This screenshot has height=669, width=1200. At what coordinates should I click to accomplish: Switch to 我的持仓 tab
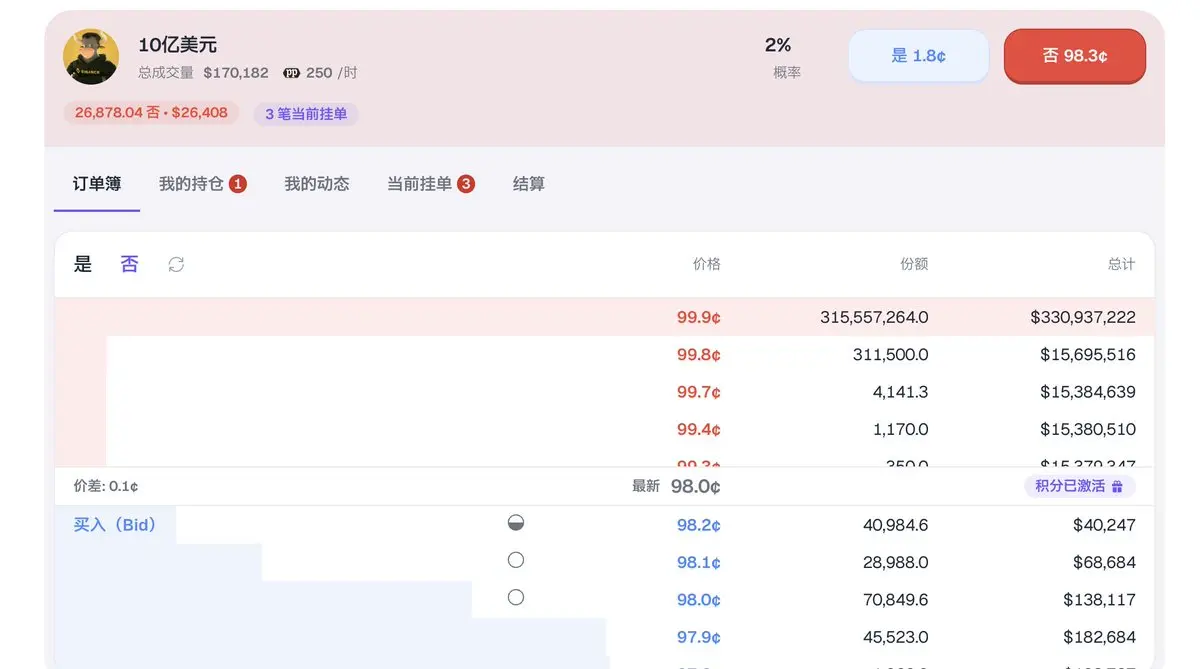click(x=202, y=184)
